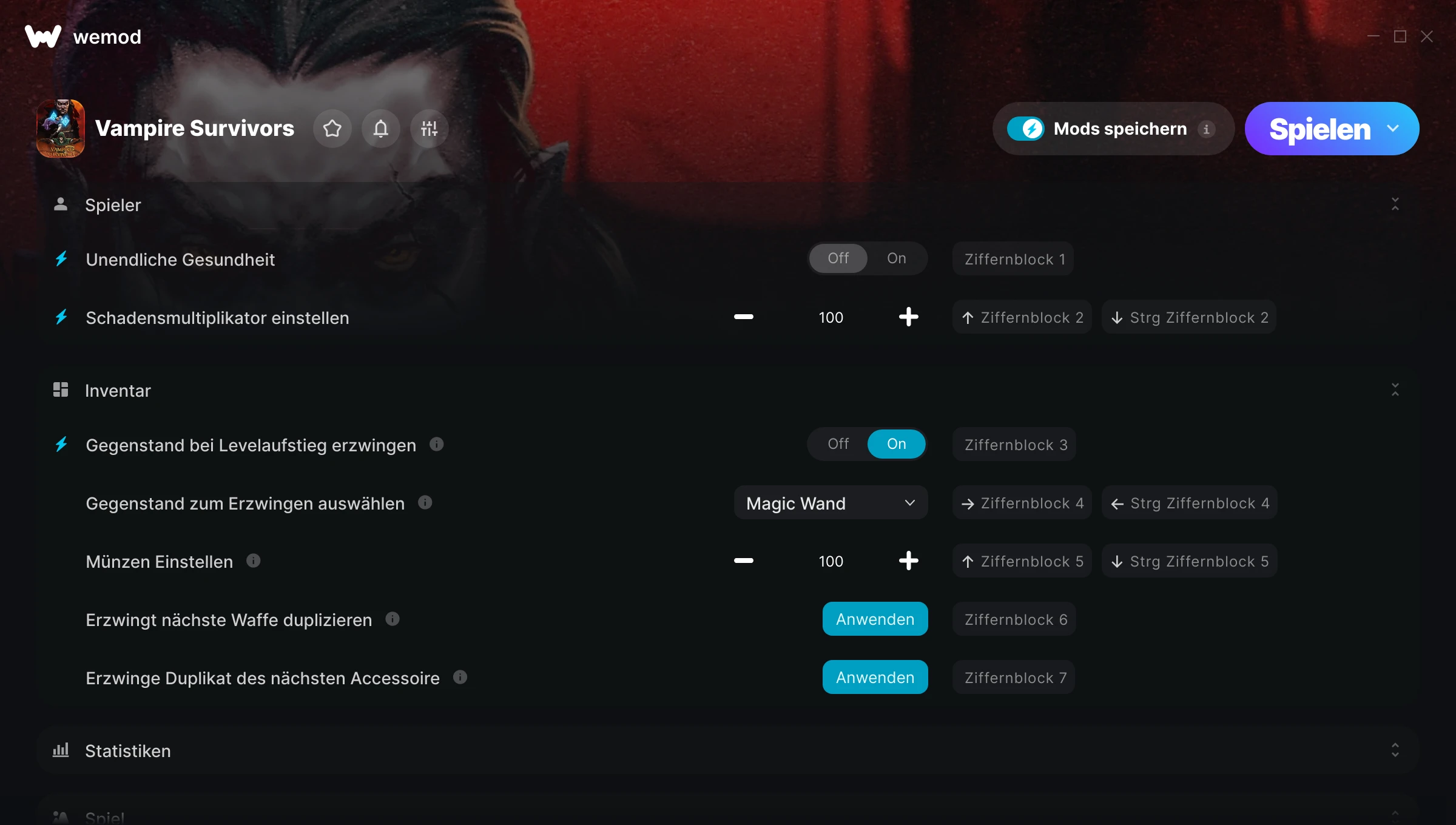Add Vampire Survivors to favorites with star icon
1456x825 pixels.
332,129
